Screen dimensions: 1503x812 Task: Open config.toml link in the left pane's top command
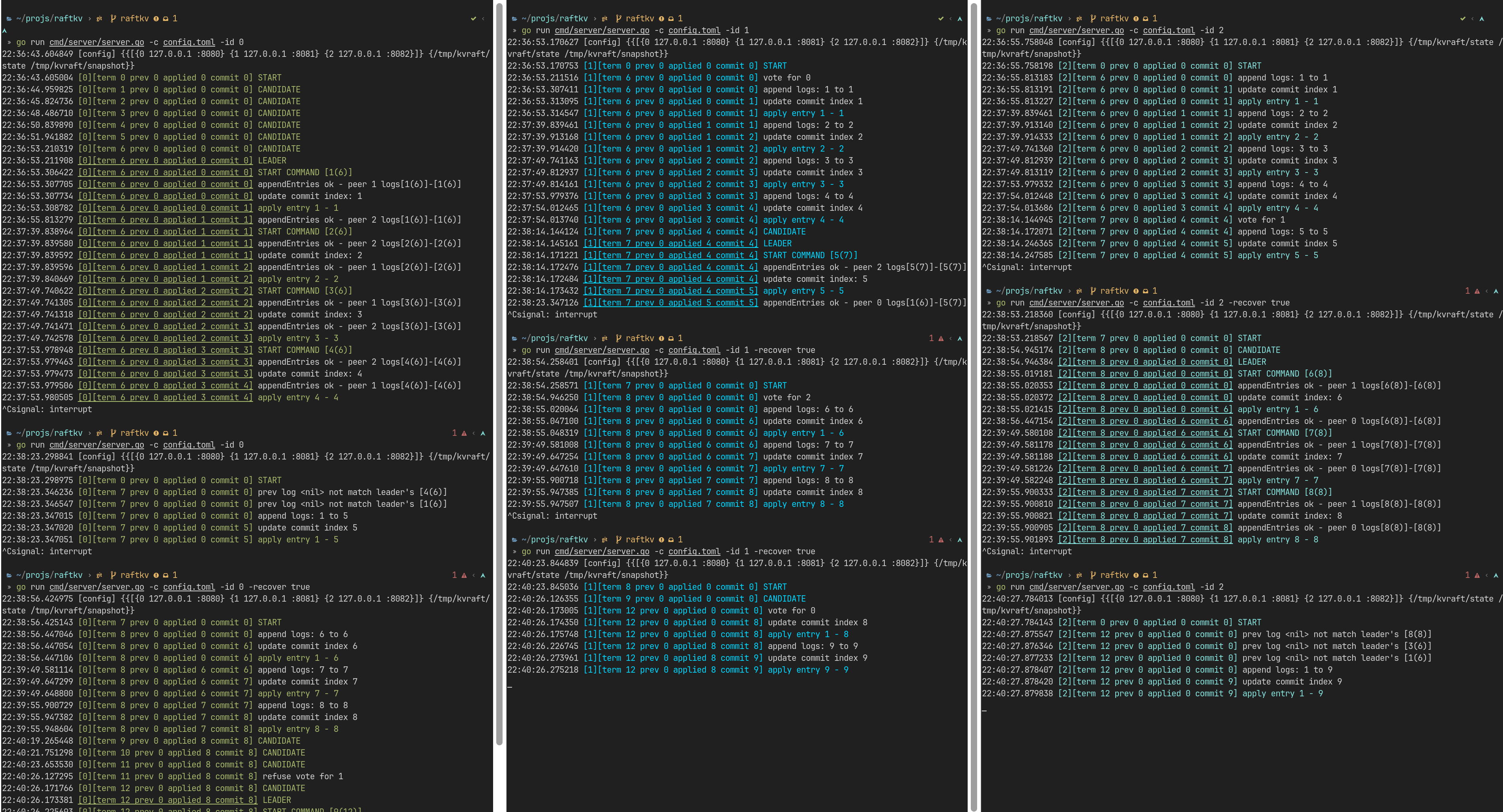pos(189,43)
